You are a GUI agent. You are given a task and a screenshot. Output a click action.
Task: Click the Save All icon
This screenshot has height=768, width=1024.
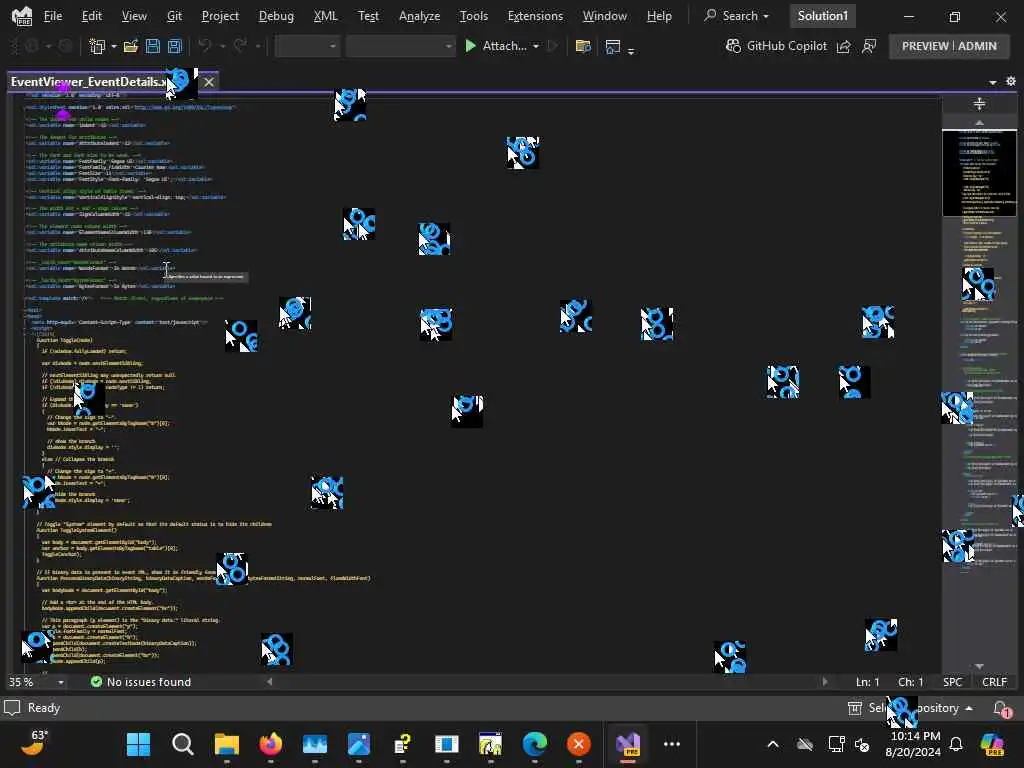(175, 46)
